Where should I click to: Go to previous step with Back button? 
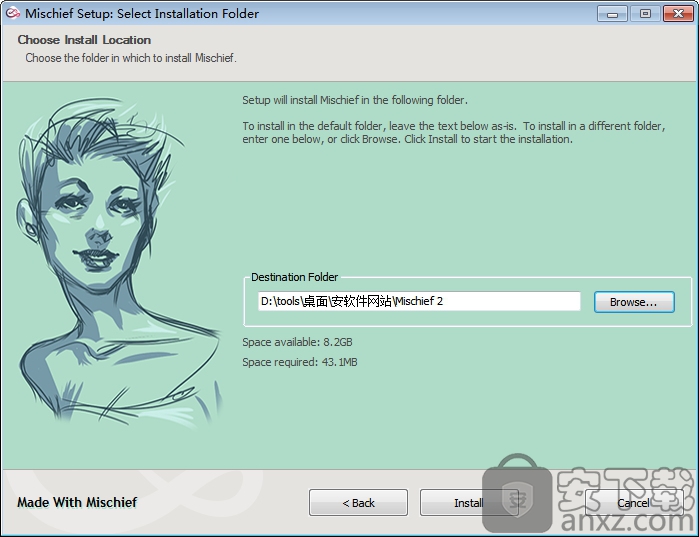tap(358, 502)
